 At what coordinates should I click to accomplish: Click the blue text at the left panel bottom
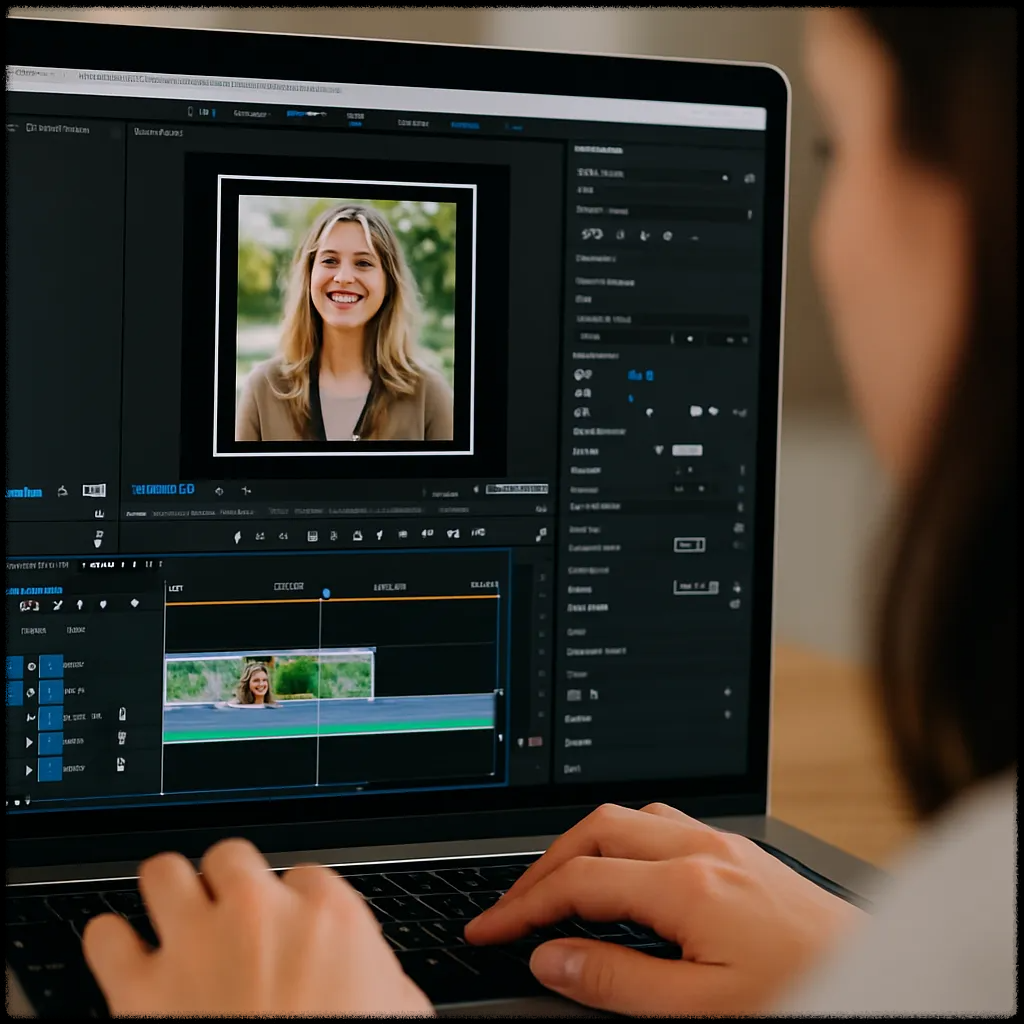click(x=24, y=492)
